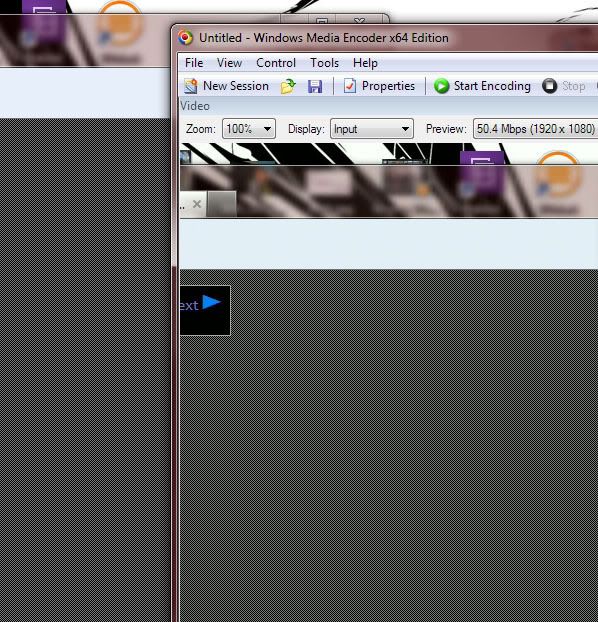Open an existing session with folder icon

tap(288, 86)
